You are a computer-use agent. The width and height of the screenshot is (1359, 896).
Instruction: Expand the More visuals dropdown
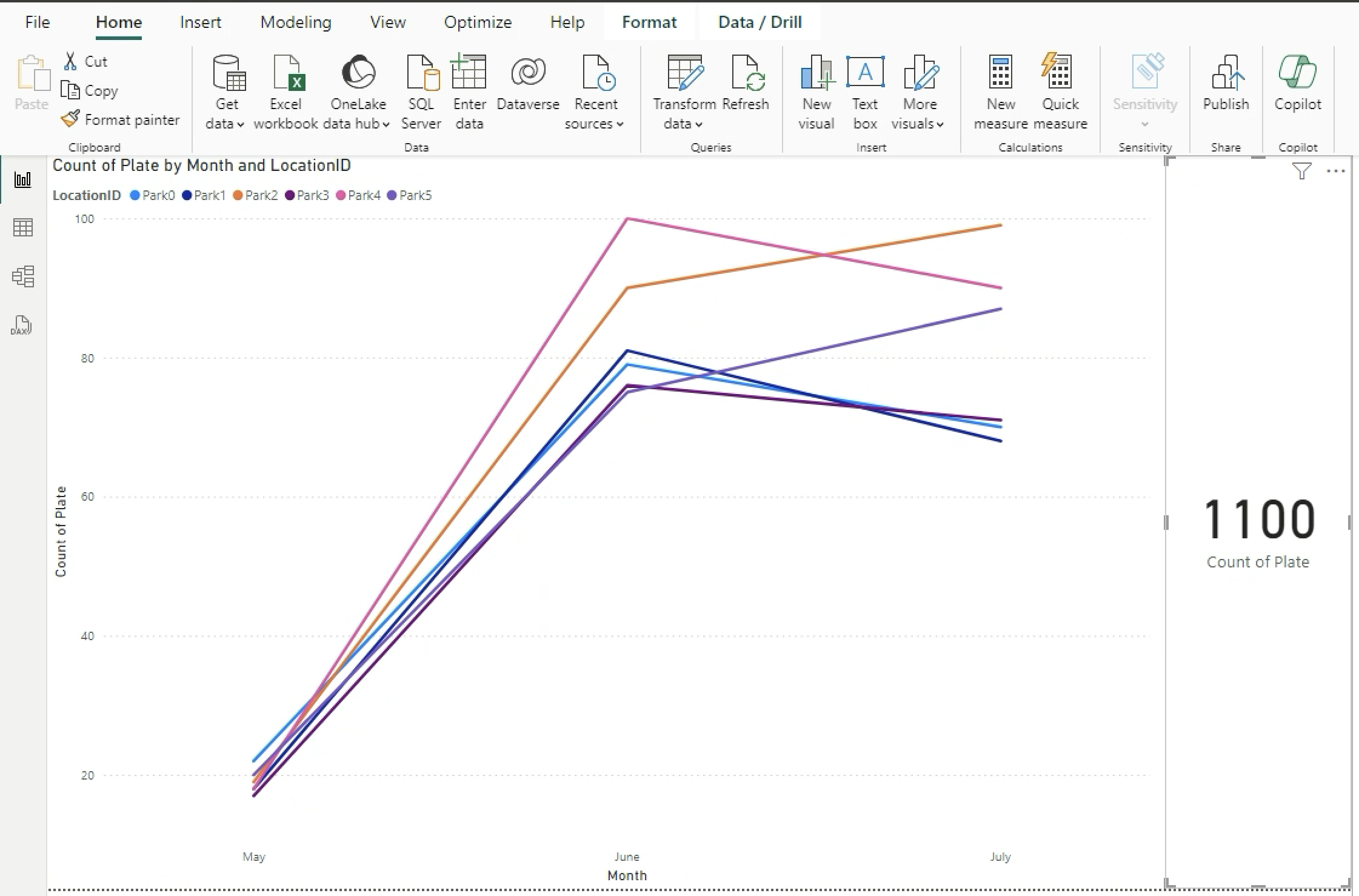[x=918, y=124]
